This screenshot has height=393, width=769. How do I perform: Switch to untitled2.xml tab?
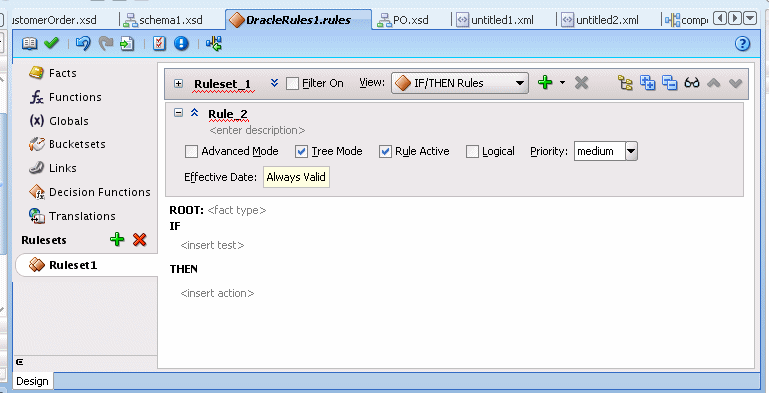click(600, 20)
